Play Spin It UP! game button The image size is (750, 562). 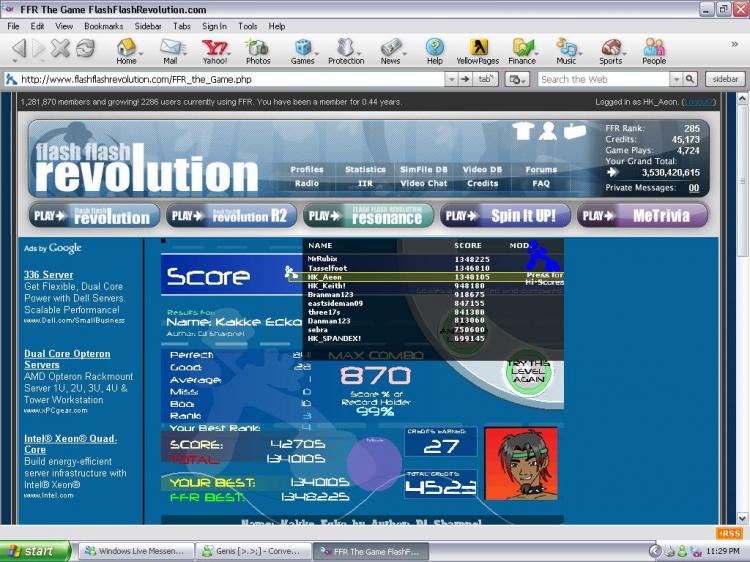tap(505, 216)
